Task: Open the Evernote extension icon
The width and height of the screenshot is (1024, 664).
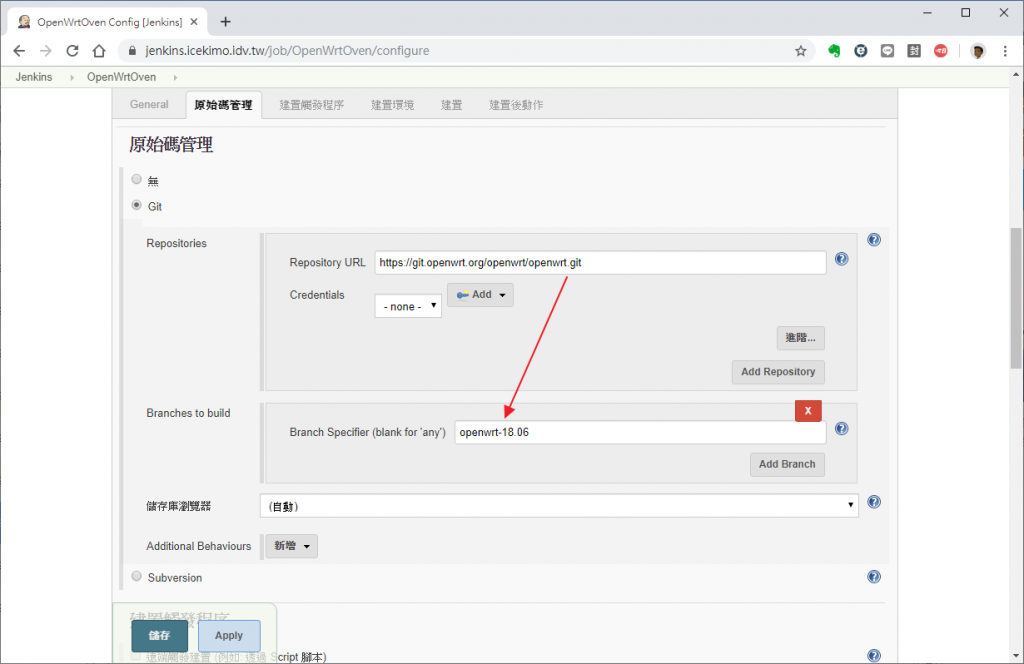Action: (834, 51)
